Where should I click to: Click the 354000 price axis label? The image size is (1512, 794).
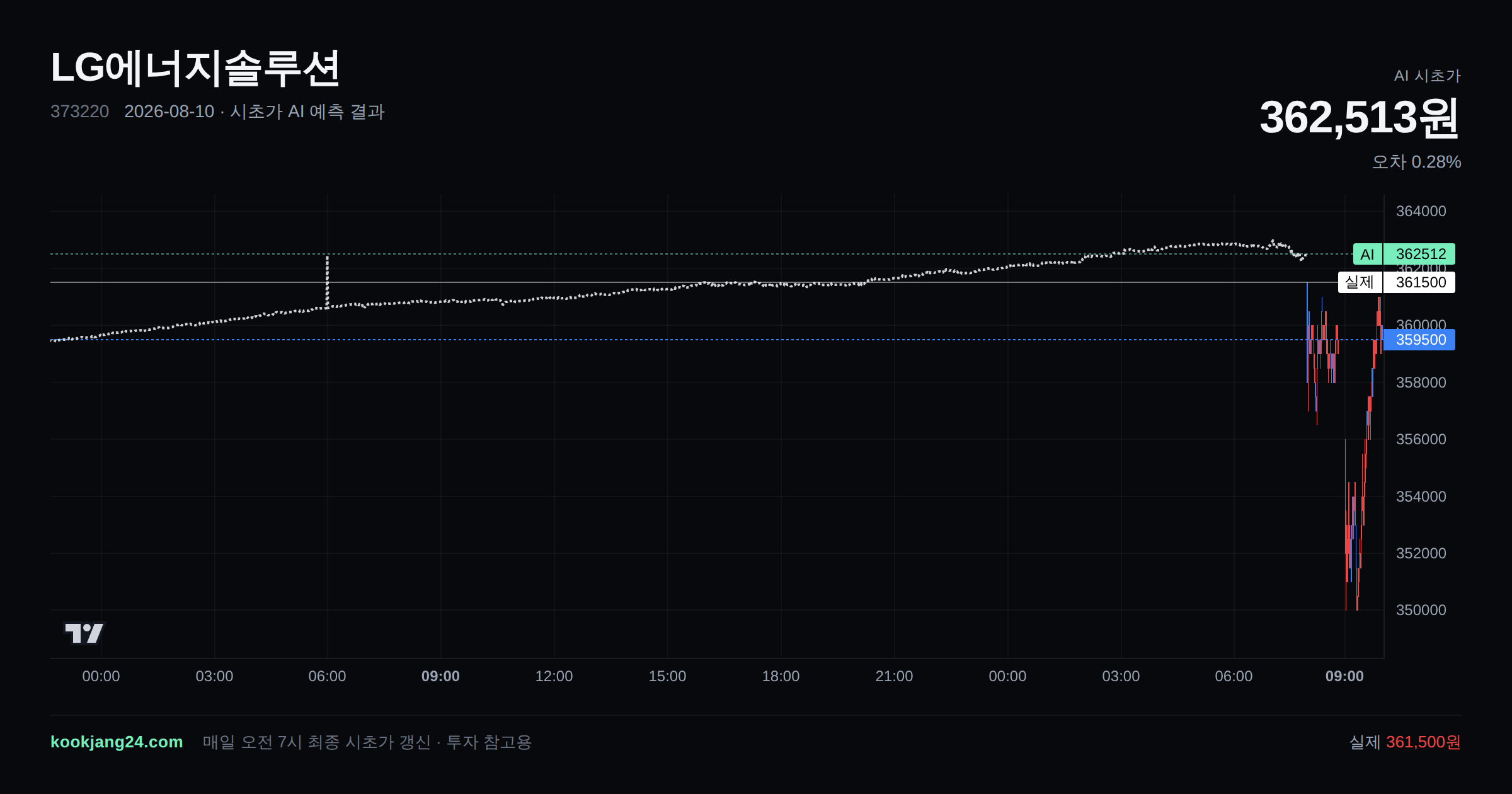pos(1421,497)
